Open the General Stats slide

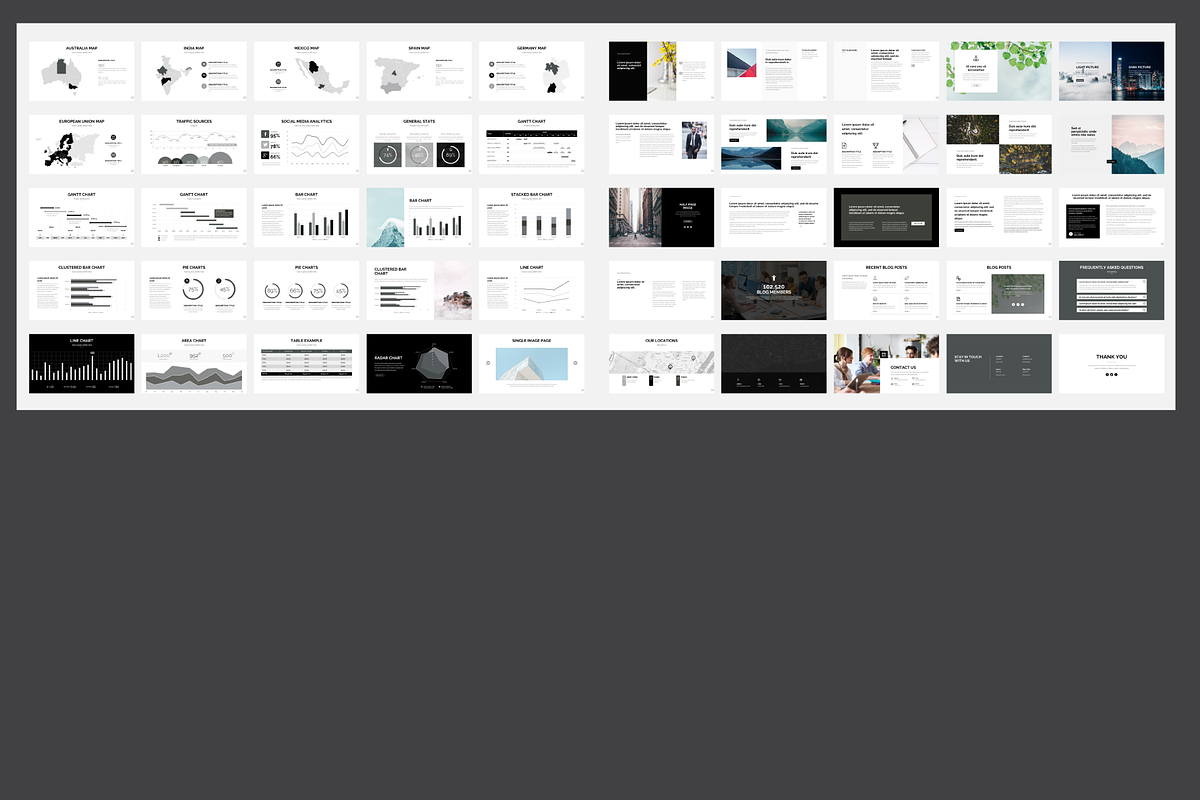419,144
